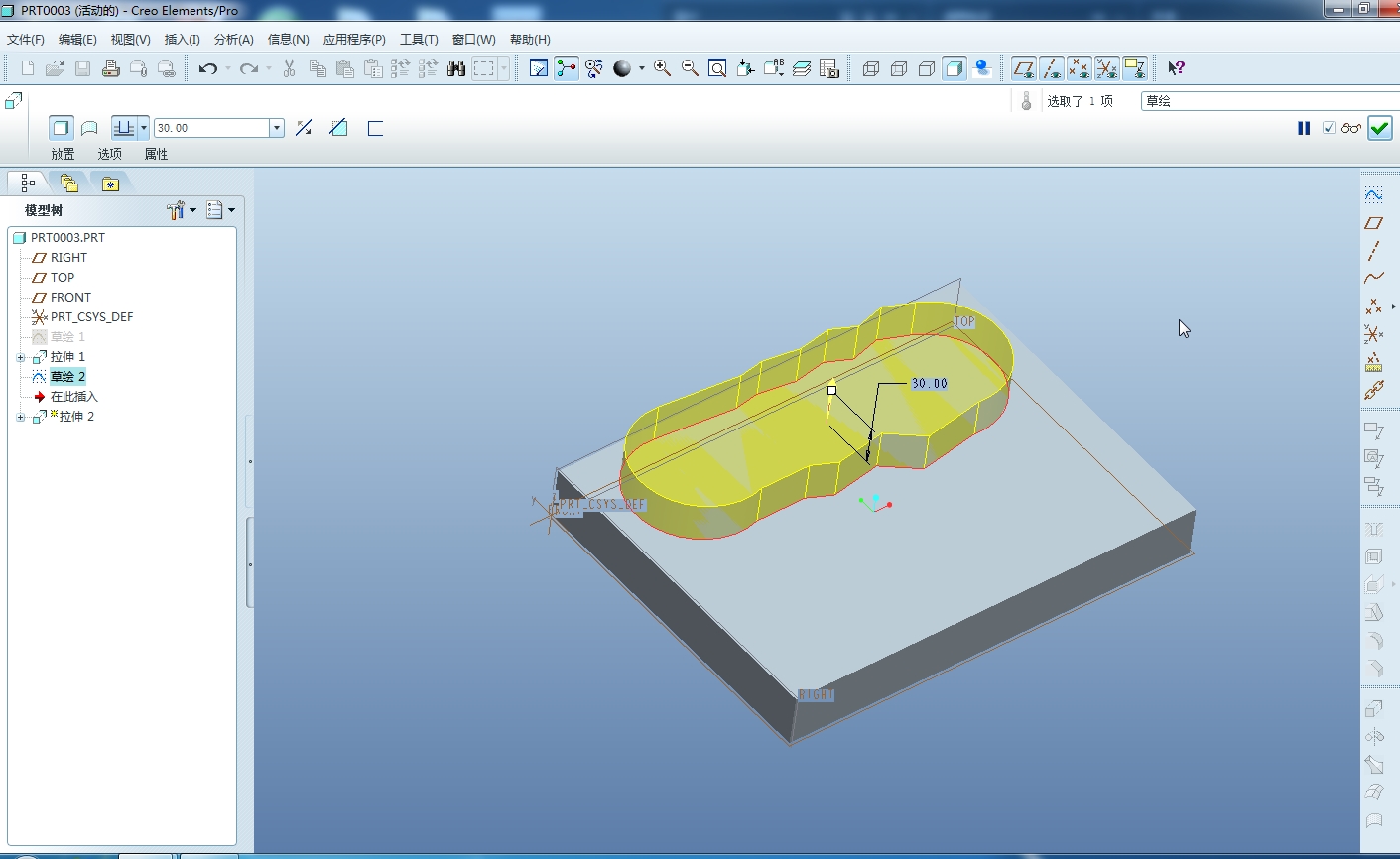This screenshot has height=859, width=1400.
Task: Open the 放置 placement panel
Action: 63,154
